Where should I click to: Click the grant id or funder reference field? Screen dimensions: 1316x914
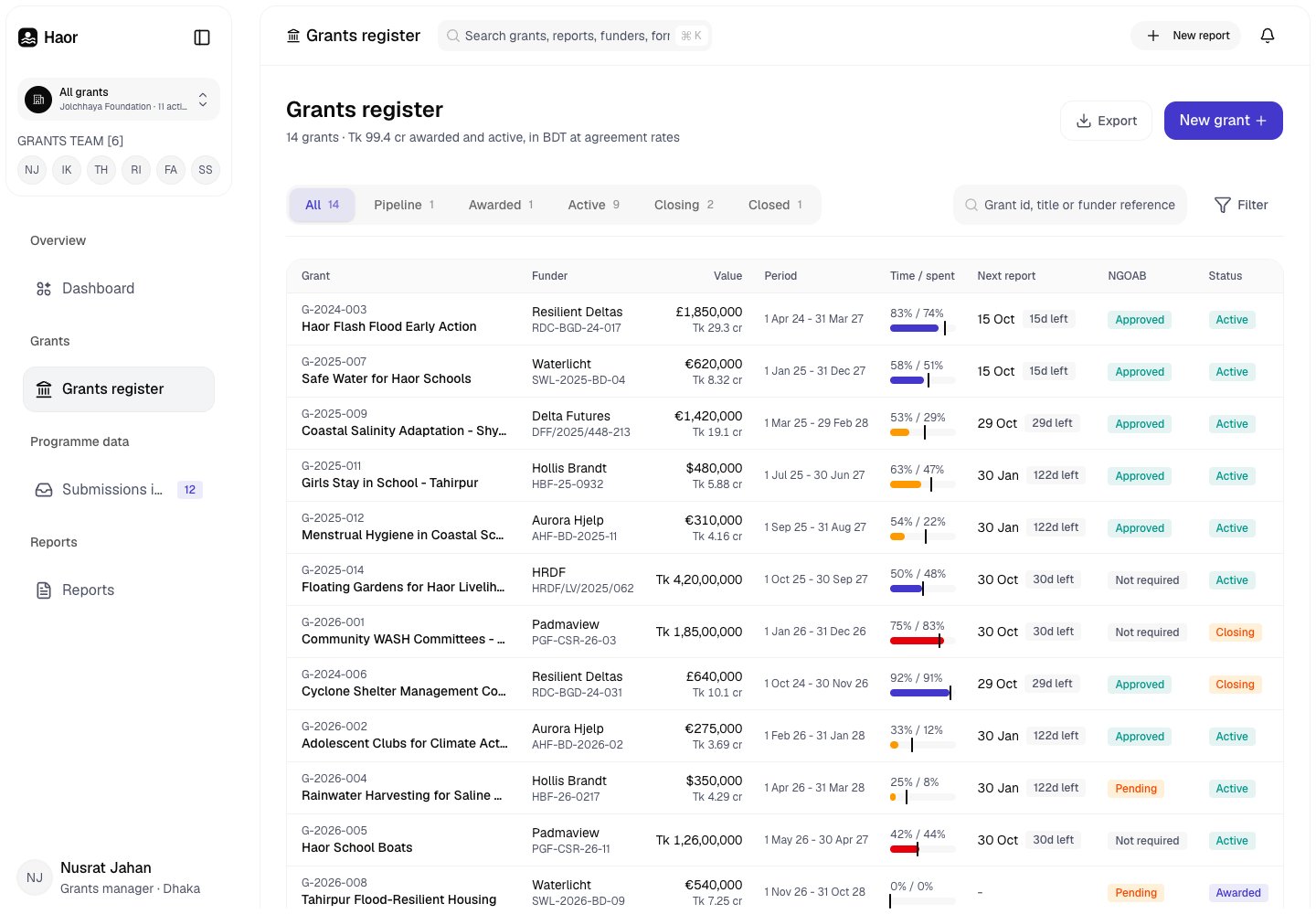[1070, 205]
